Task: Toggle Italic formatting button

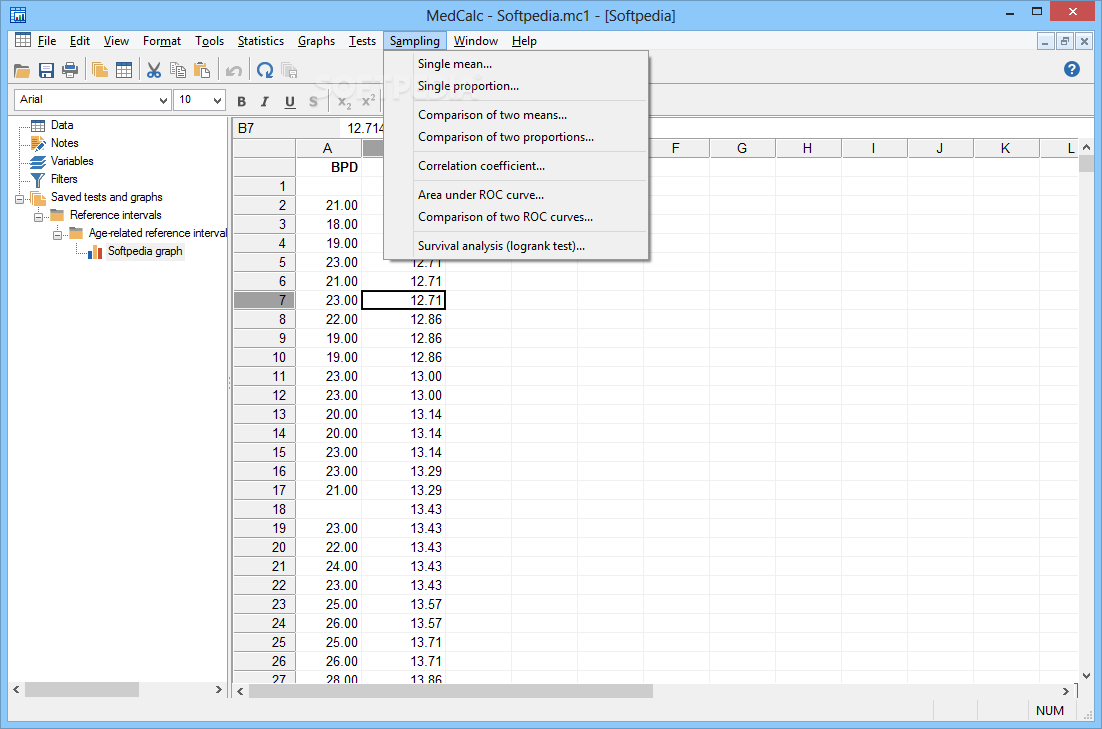Action: tap(265, 101)
